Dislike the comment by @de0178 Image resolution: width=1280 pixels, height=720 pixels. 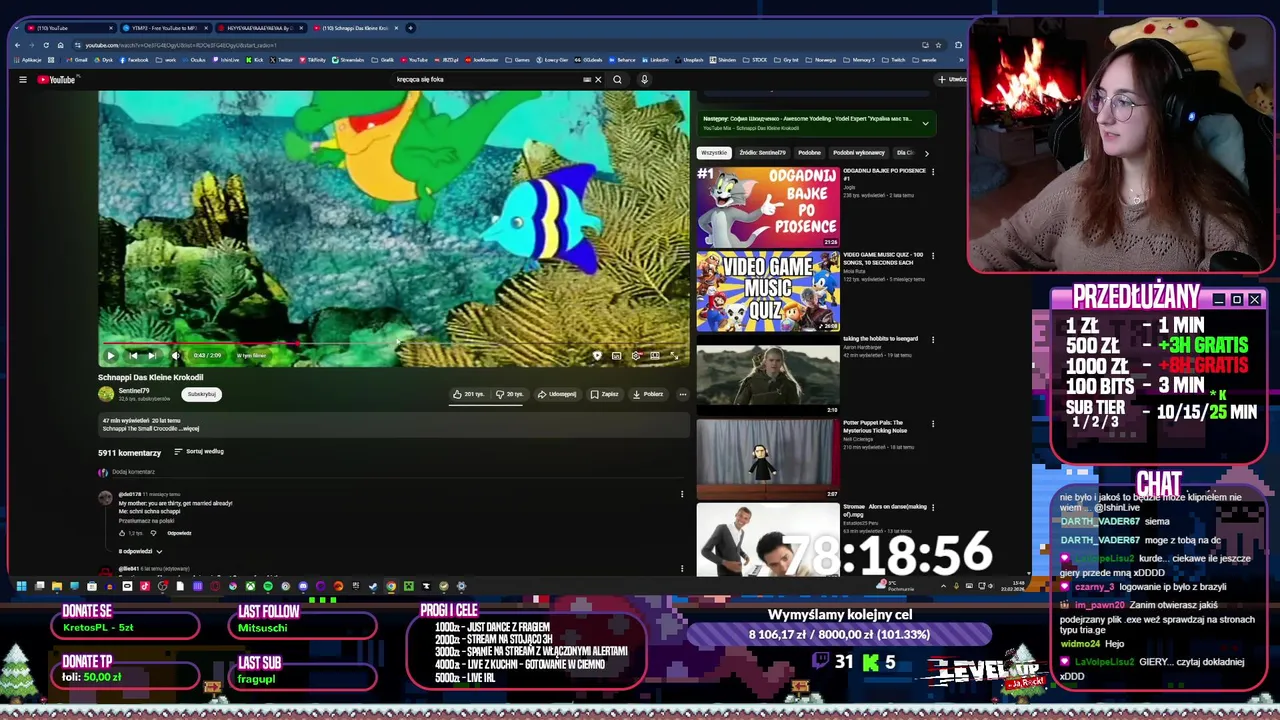153,533
